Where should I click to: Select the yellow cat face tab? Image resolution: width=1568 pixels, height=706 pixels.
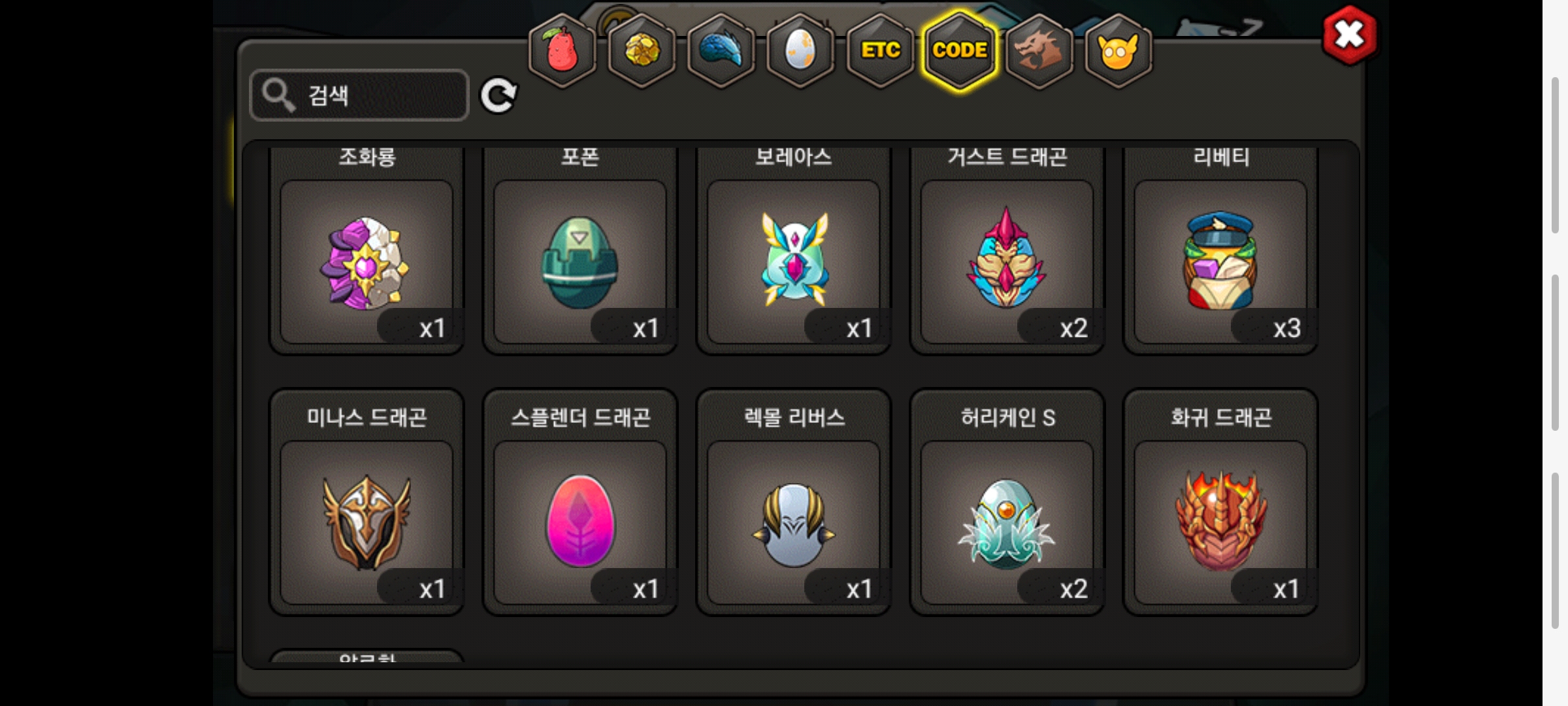tap(1119, 50)
